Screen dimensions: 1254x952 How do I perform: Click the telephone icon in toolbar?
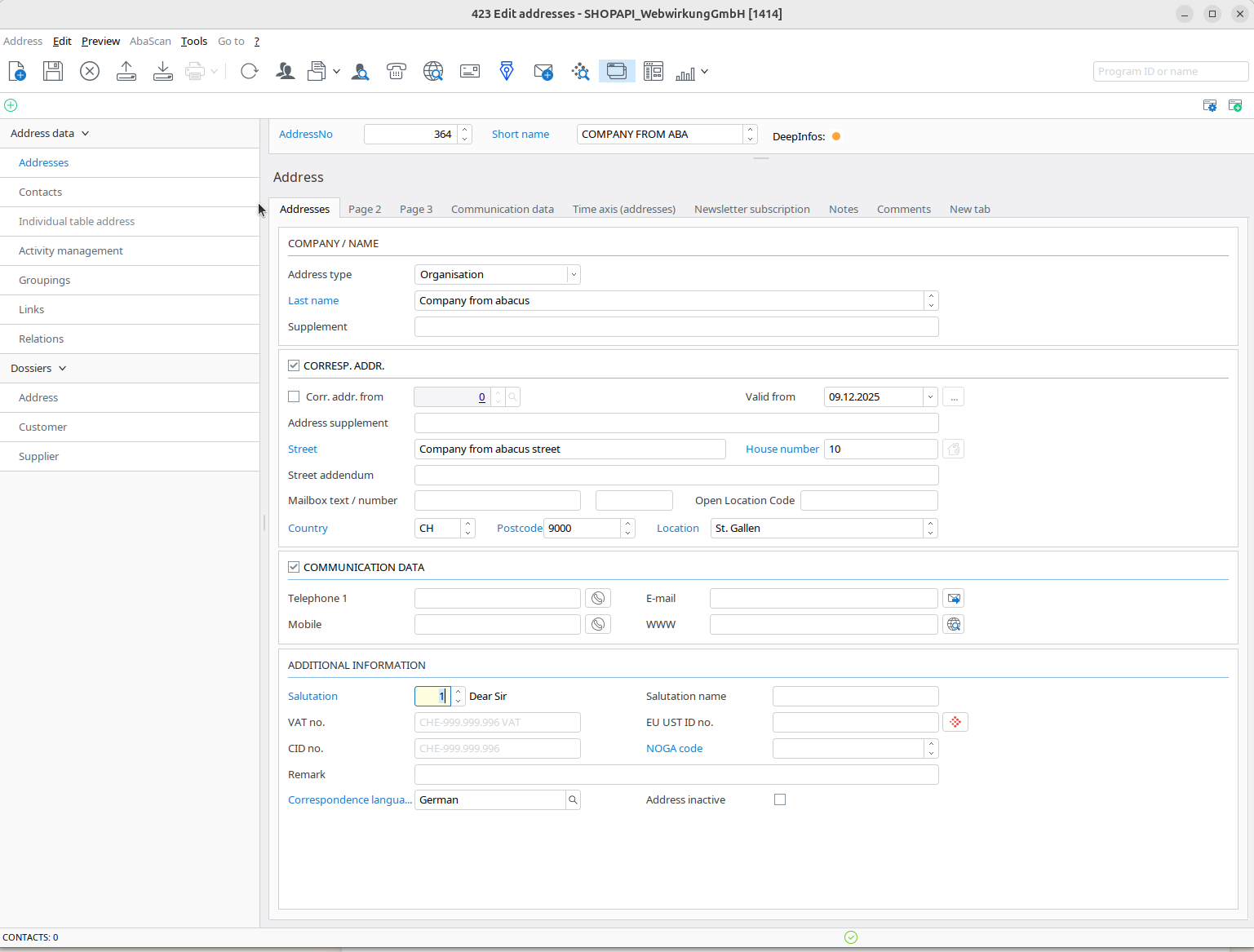pyautogui.click(x=397, y=72)
